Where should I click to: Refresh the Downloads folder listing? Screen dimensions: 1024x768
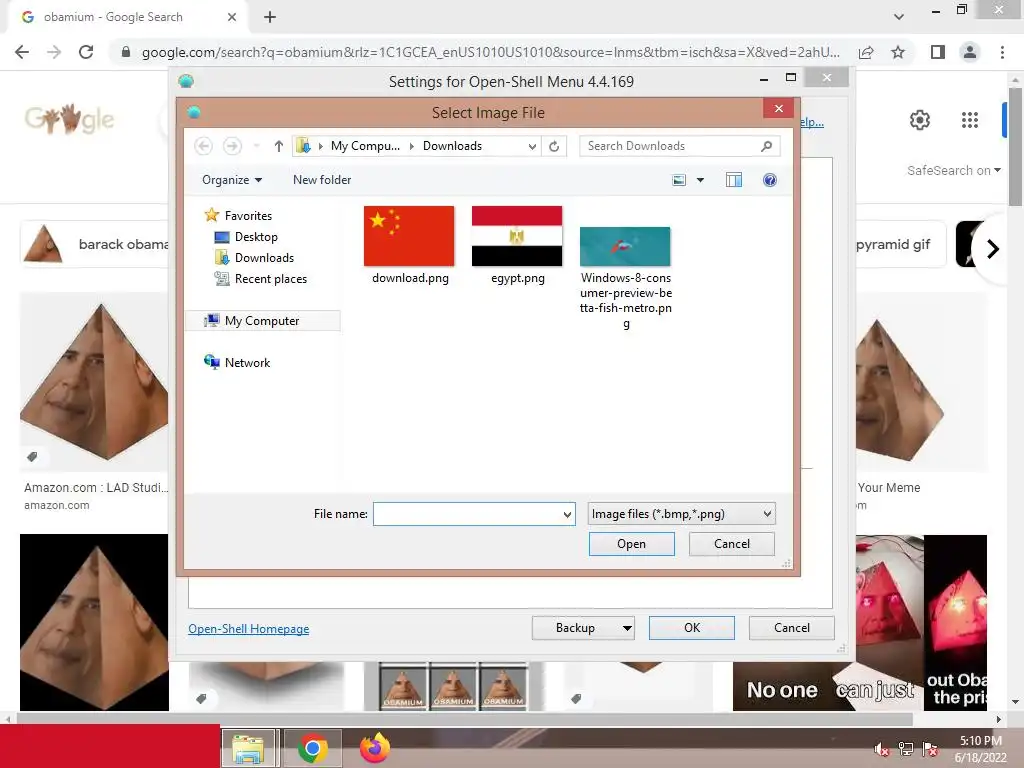point(554,146)
